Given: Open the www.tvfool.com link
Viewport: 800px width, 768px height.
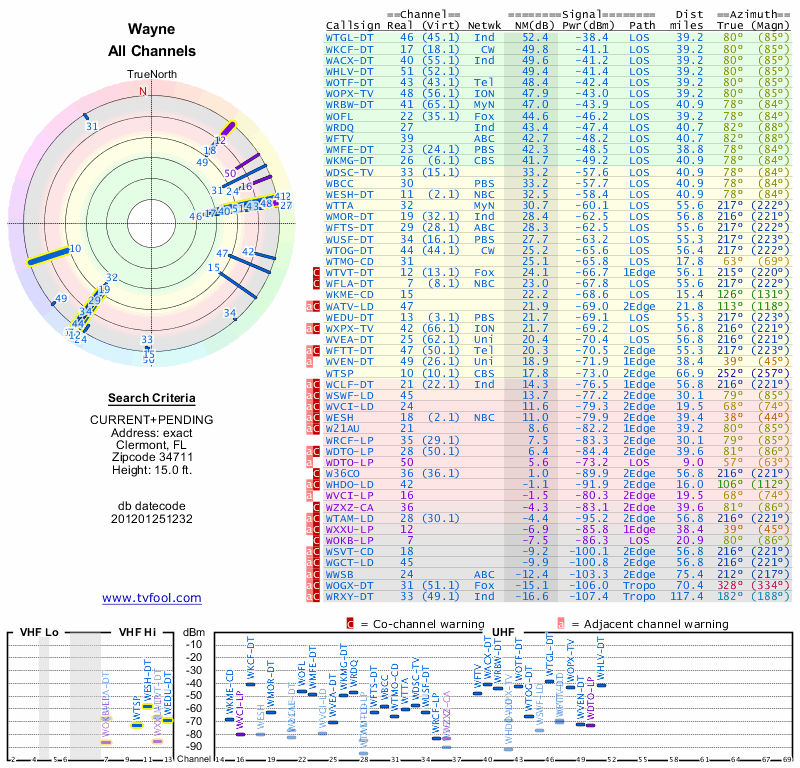Looking at the screenshot, I should [151, 598].
